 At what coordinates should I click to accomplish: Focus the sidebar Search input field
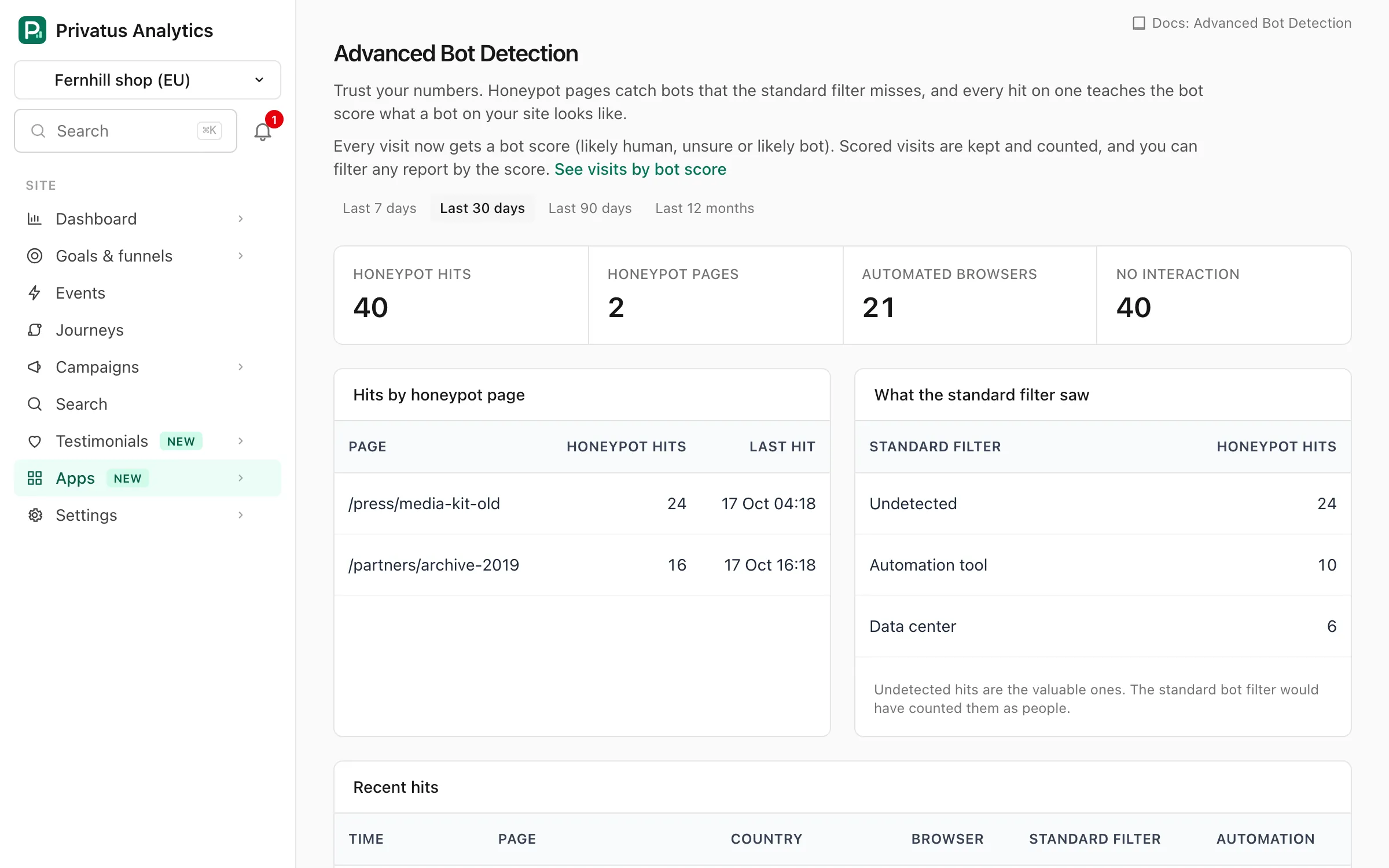(126, 131)
